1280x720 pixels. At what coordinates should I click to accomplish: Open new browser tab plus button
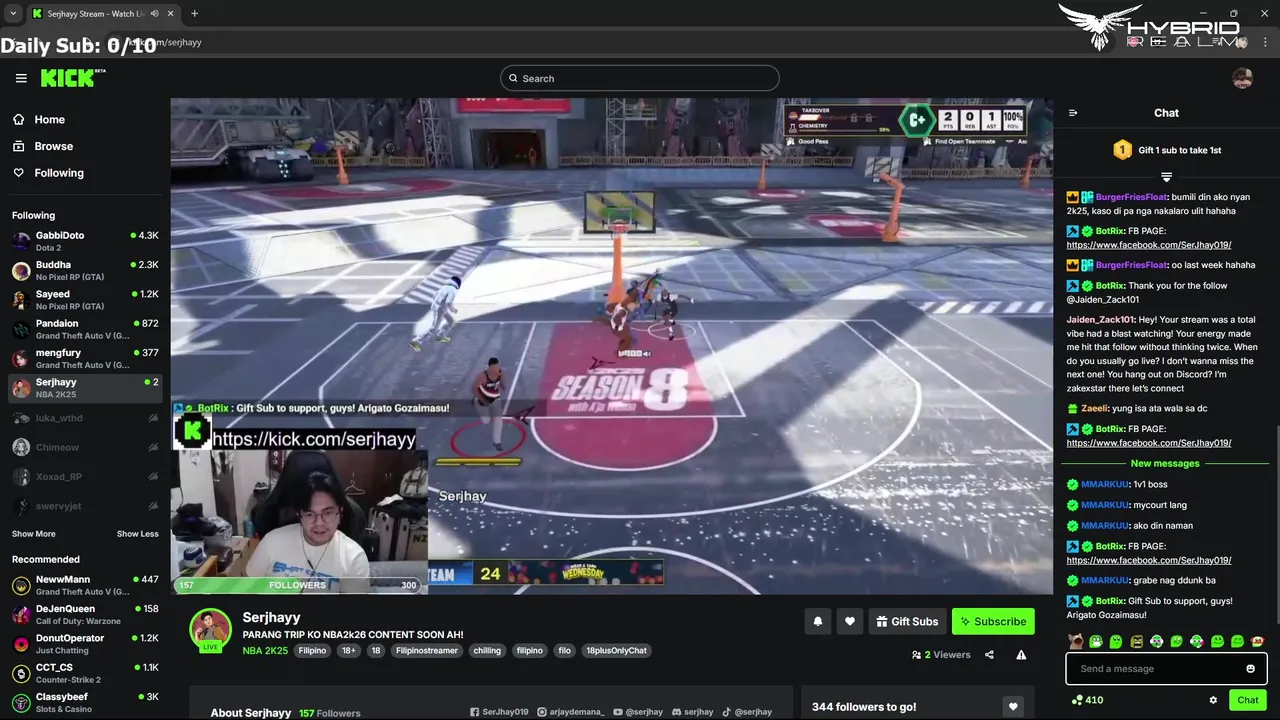pyautogui.click(x=194, y=13)
